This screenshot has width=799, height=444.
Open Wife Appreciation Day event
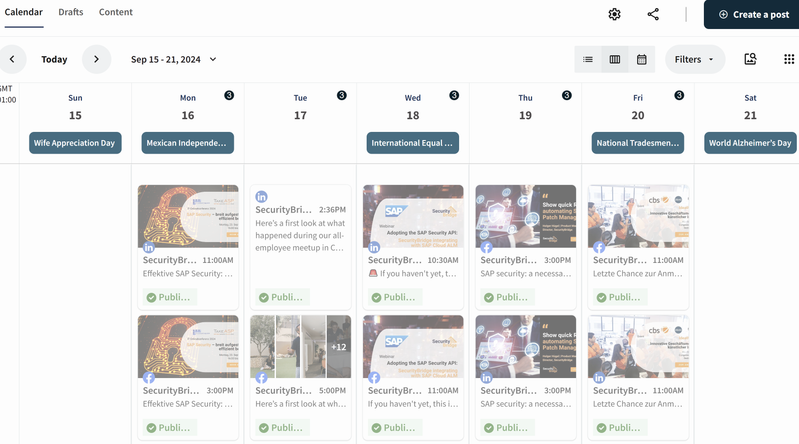pos(75,143)
